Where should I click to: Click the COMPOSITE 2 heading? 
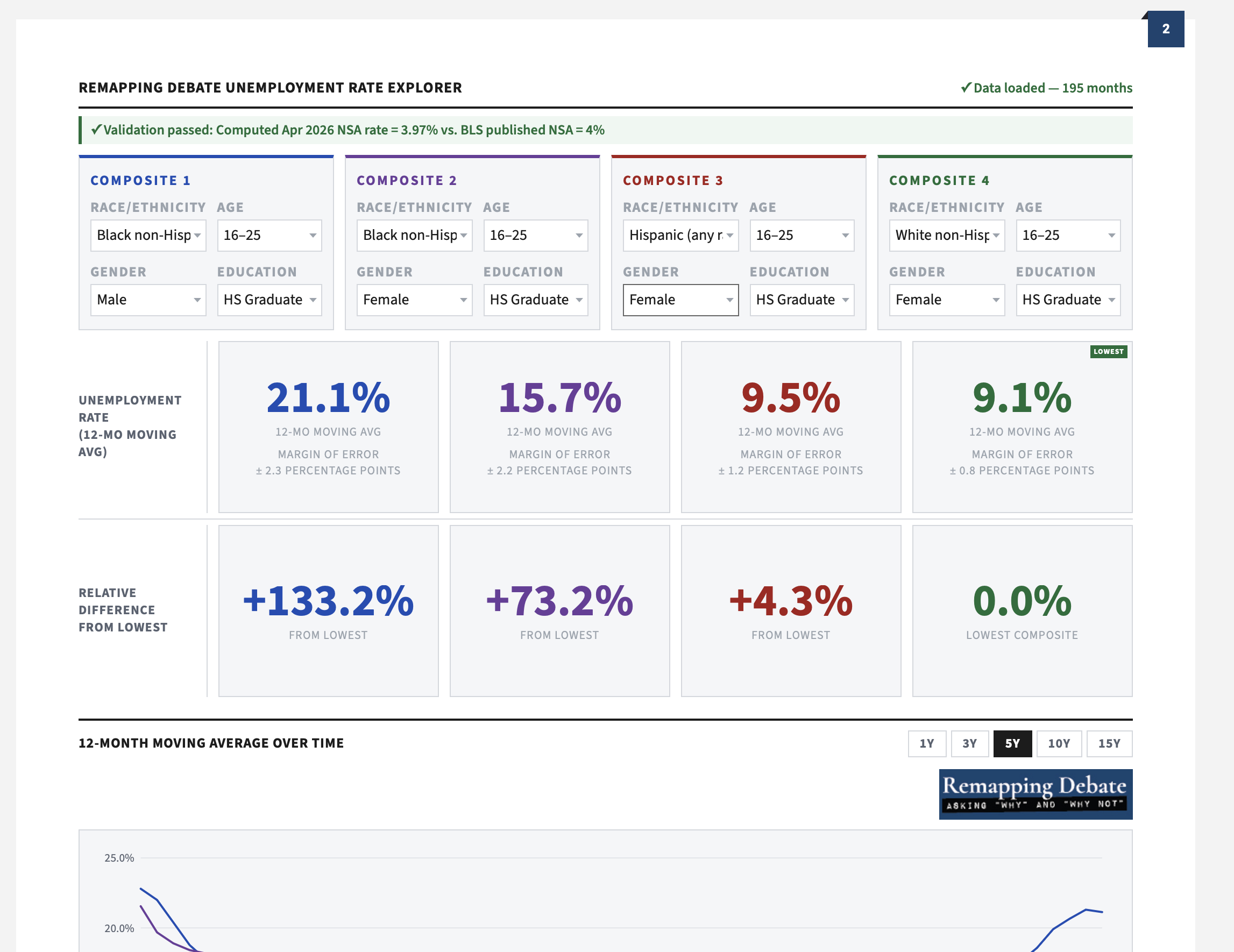pos(407,181)
